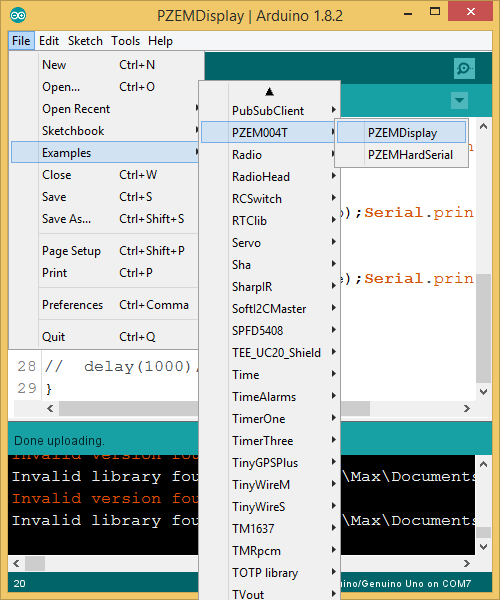Click console vertical scrollbar down arrow
The width and height of the screenshot is (500, 600).
[x=484, y=546]
